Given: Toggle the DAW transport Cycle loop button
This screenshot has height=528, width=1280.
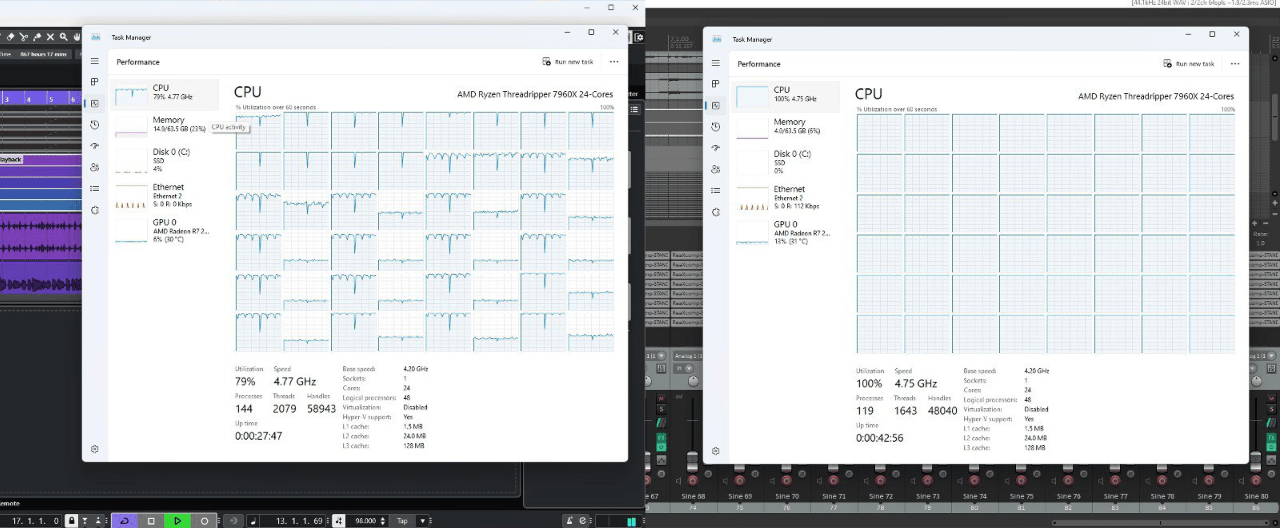Looking at the screenshot, I should coord(124,520).
